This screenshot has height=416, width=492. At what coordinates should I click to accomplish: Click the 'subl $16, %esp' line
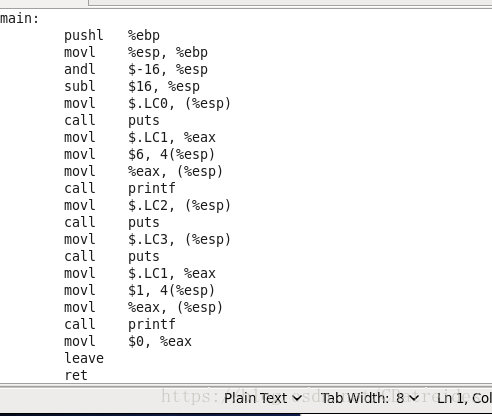pyautogui.click(x=132, y=86)
